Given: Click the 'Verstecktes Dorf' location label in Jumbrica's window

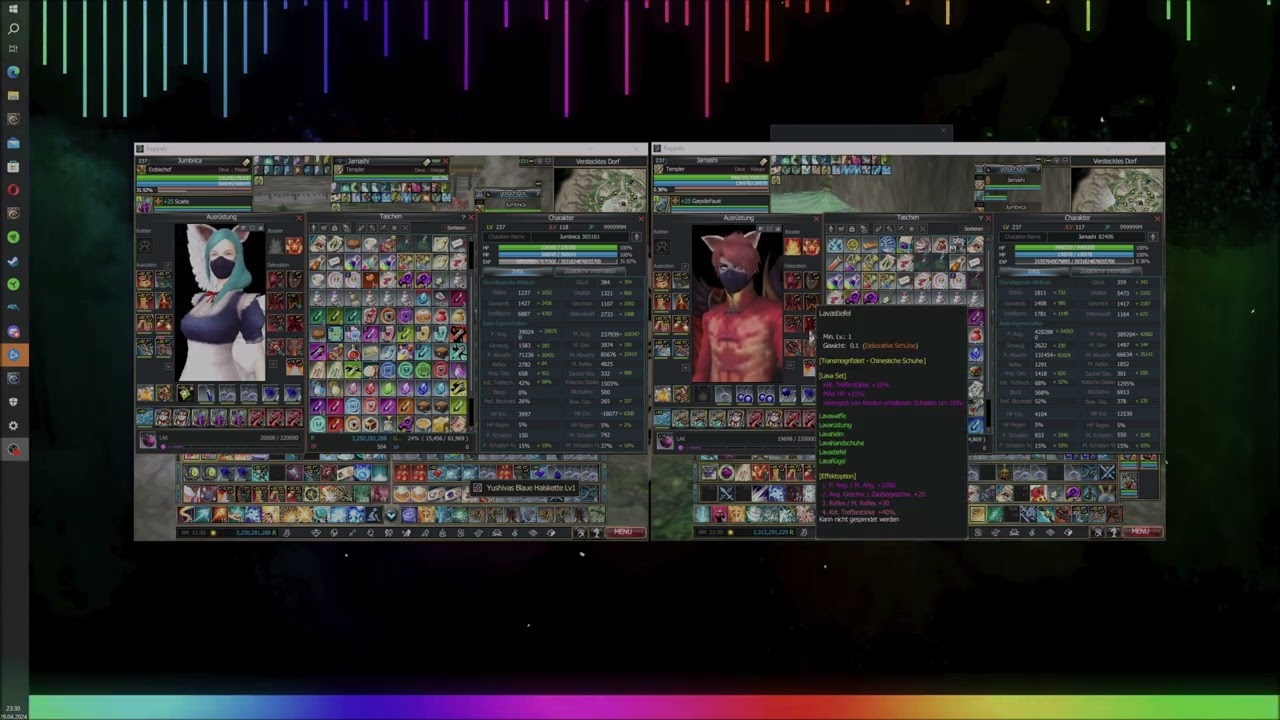Looking at the screenshot, I should click(598, 161).
